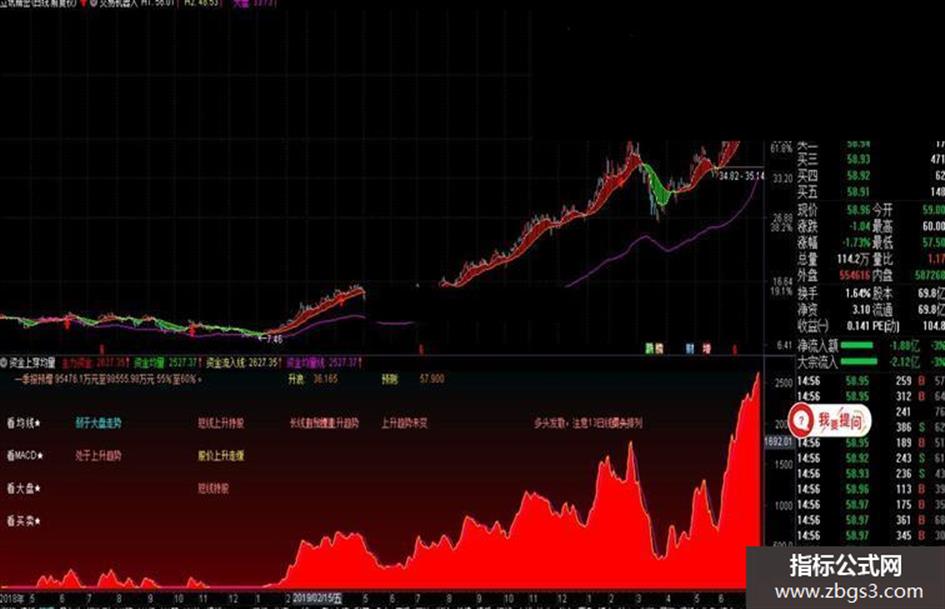Click the 短线上升持股 status text
Image resolution: width=945 pixels, height=609 pixels.
[x=221, y=423]
